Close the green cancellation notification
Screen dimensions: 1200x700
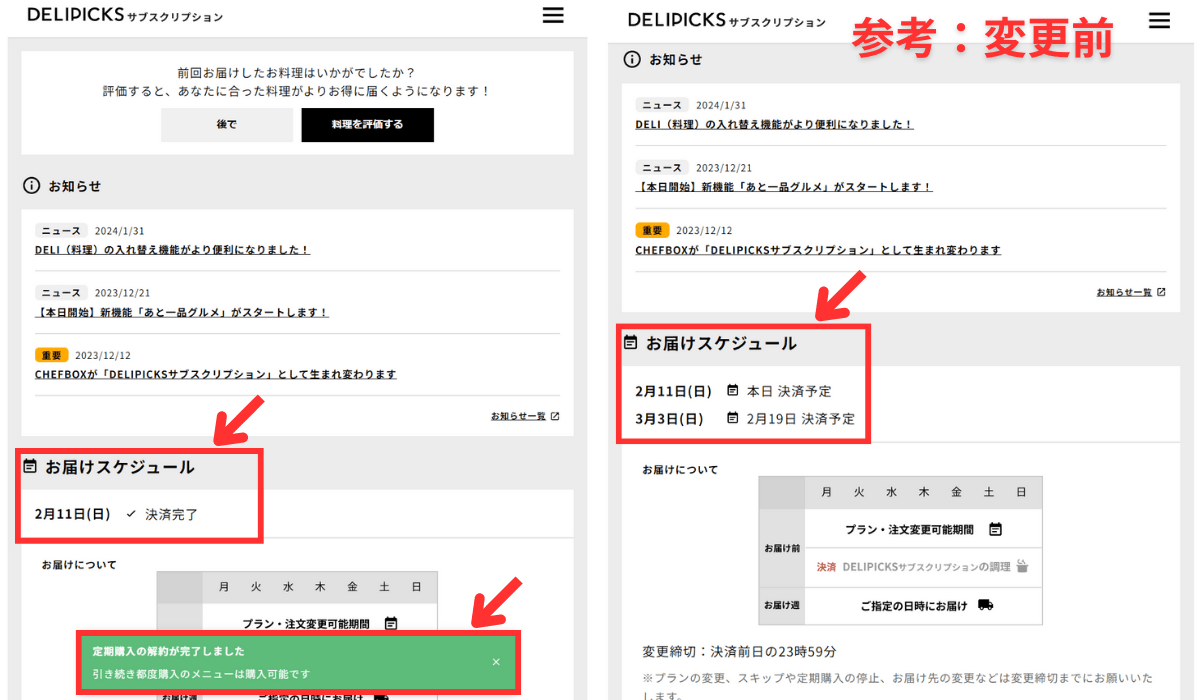(x=496, y=662)
